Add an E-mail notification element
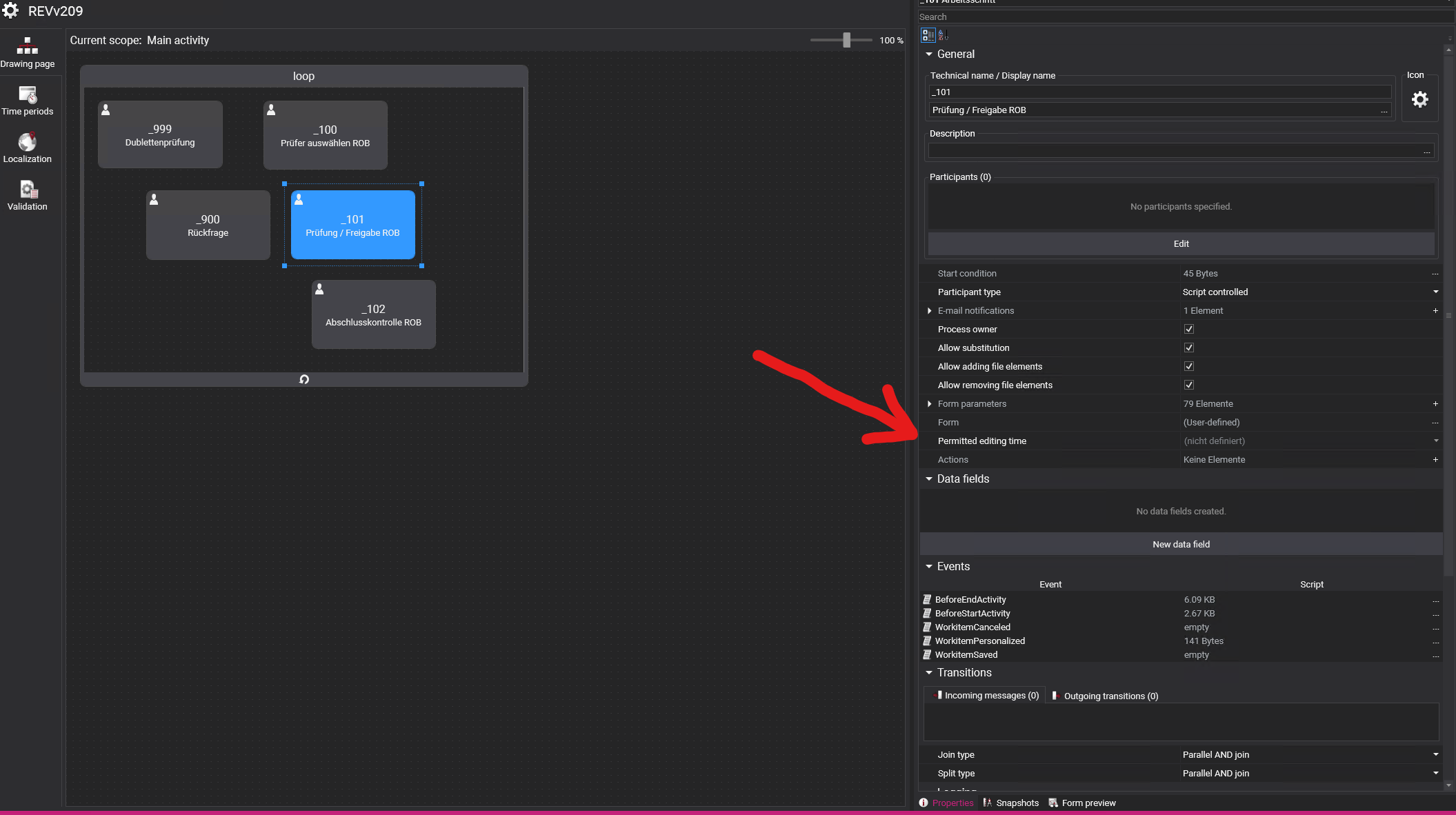Image resolution: width=1456 pixels, height=815 pixels. click(1435, 311)
